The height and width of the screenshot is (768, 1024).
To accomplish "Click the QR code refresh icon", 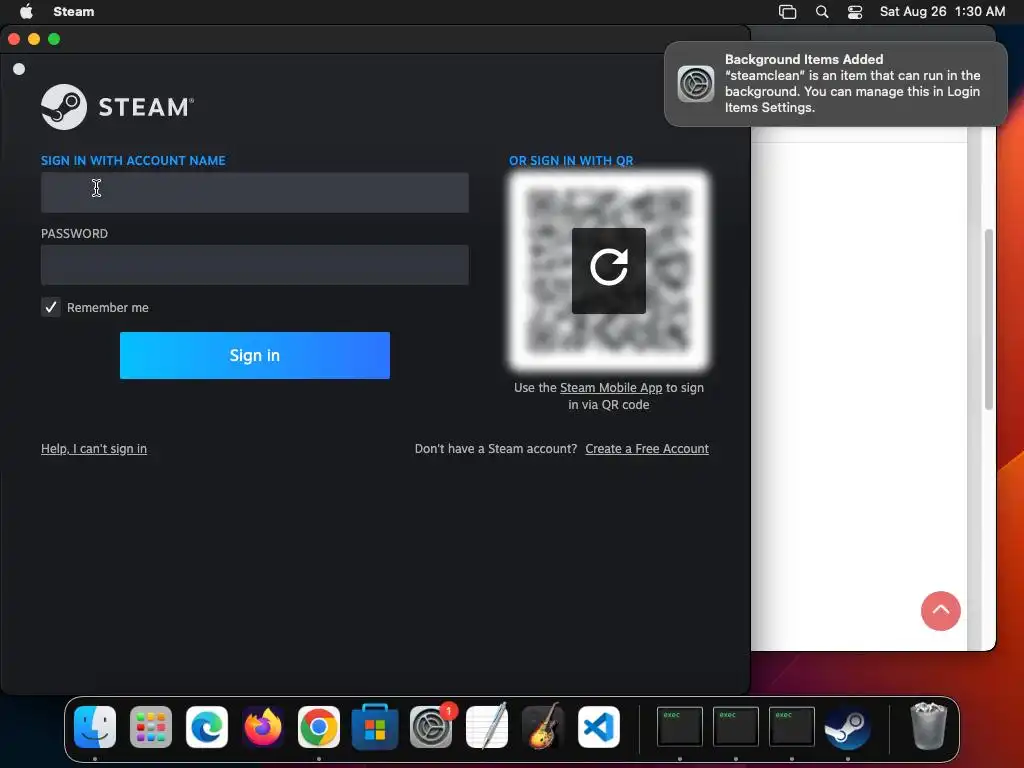I will tap(609, 270).
